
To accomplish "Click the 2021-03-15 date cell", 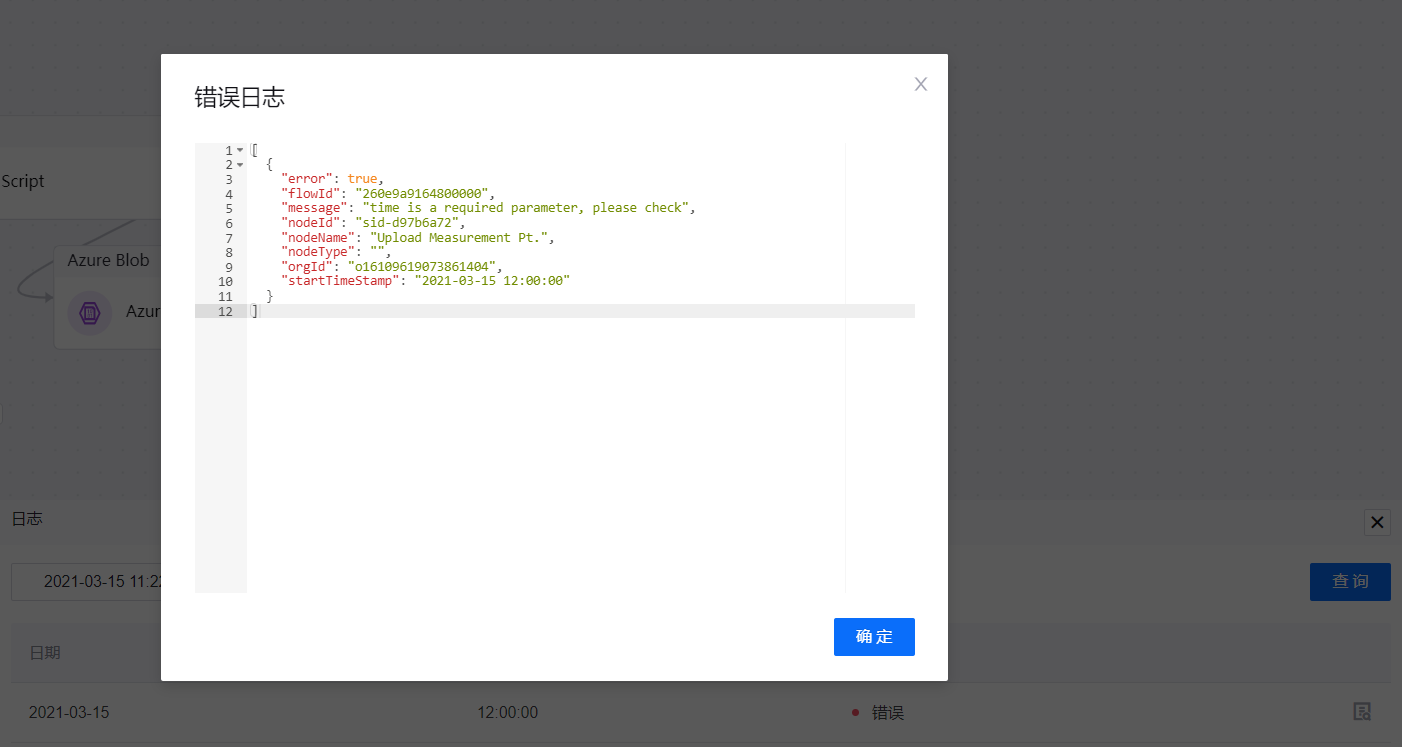I will (x=69, y=713).
